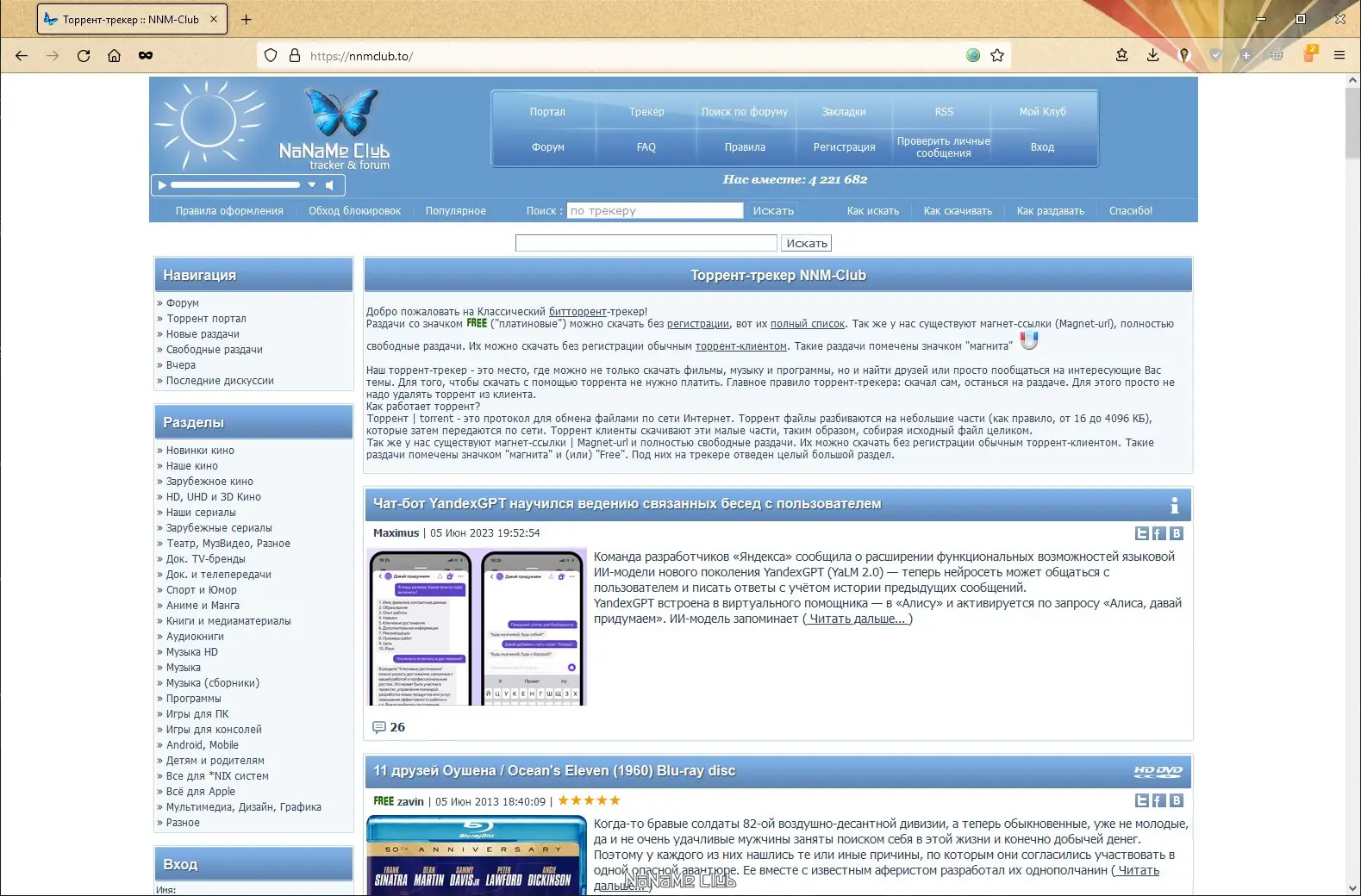The width and height of the screenshot is (1361, 896).
Task: Open the Популярное link
Action: (456, 211)
